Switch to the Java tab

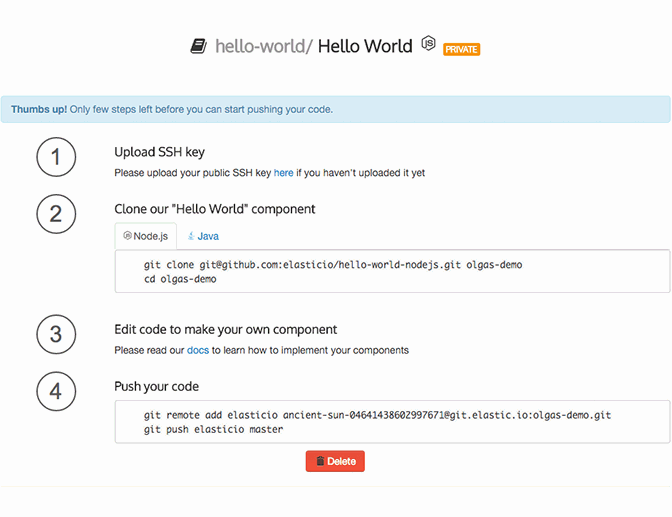coord(203,236)
